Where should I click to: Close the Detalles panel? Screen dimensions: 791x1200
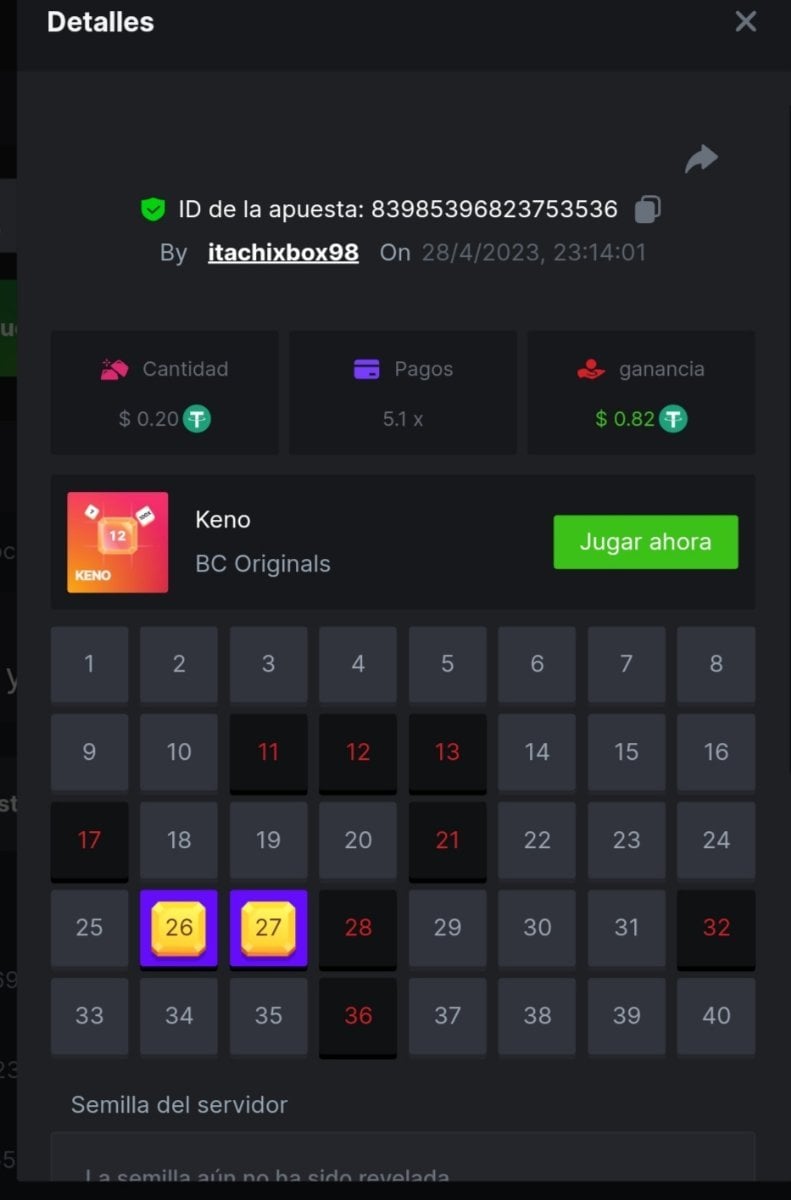[x=746, y=21]
